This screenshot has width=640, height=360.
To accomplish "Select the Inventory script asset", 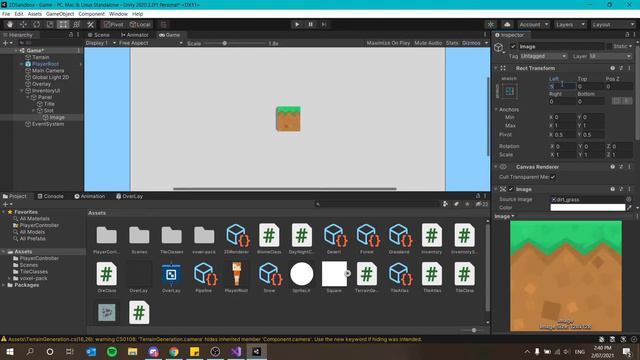I will pos(432,236).
